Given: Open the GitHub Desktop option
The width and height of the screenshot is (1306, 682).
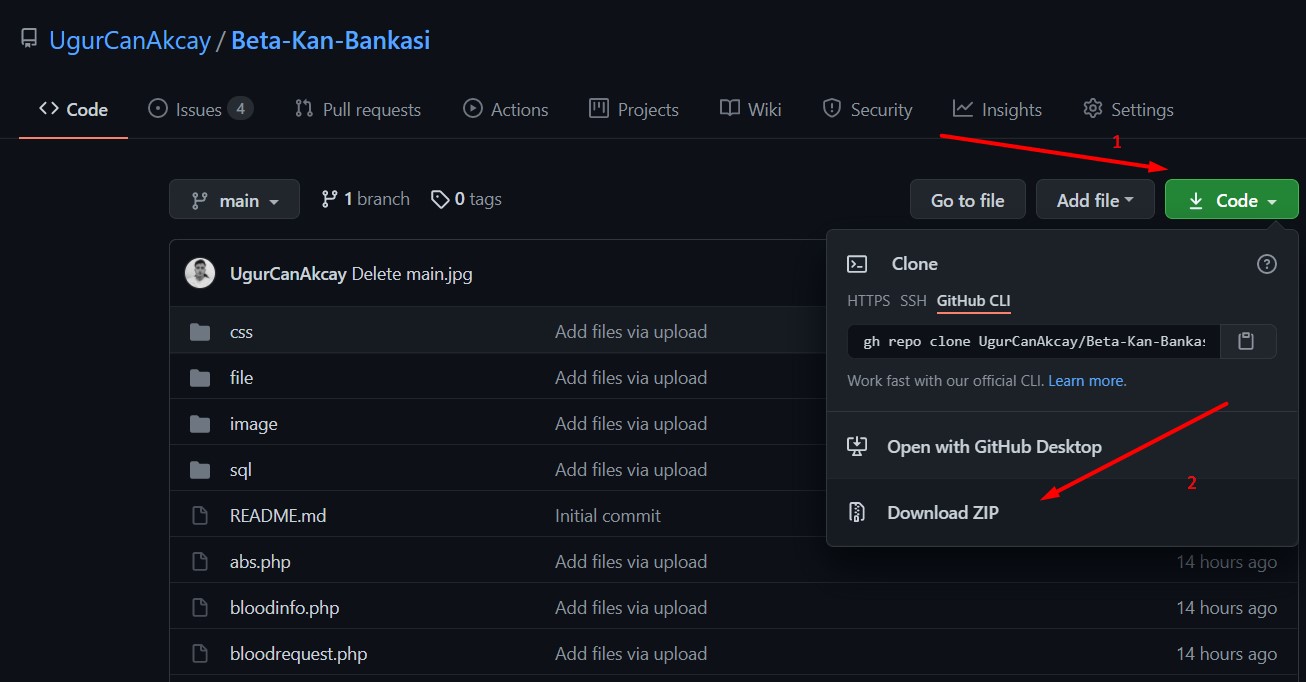Looking at the screenshot, I should coord(994,446).
